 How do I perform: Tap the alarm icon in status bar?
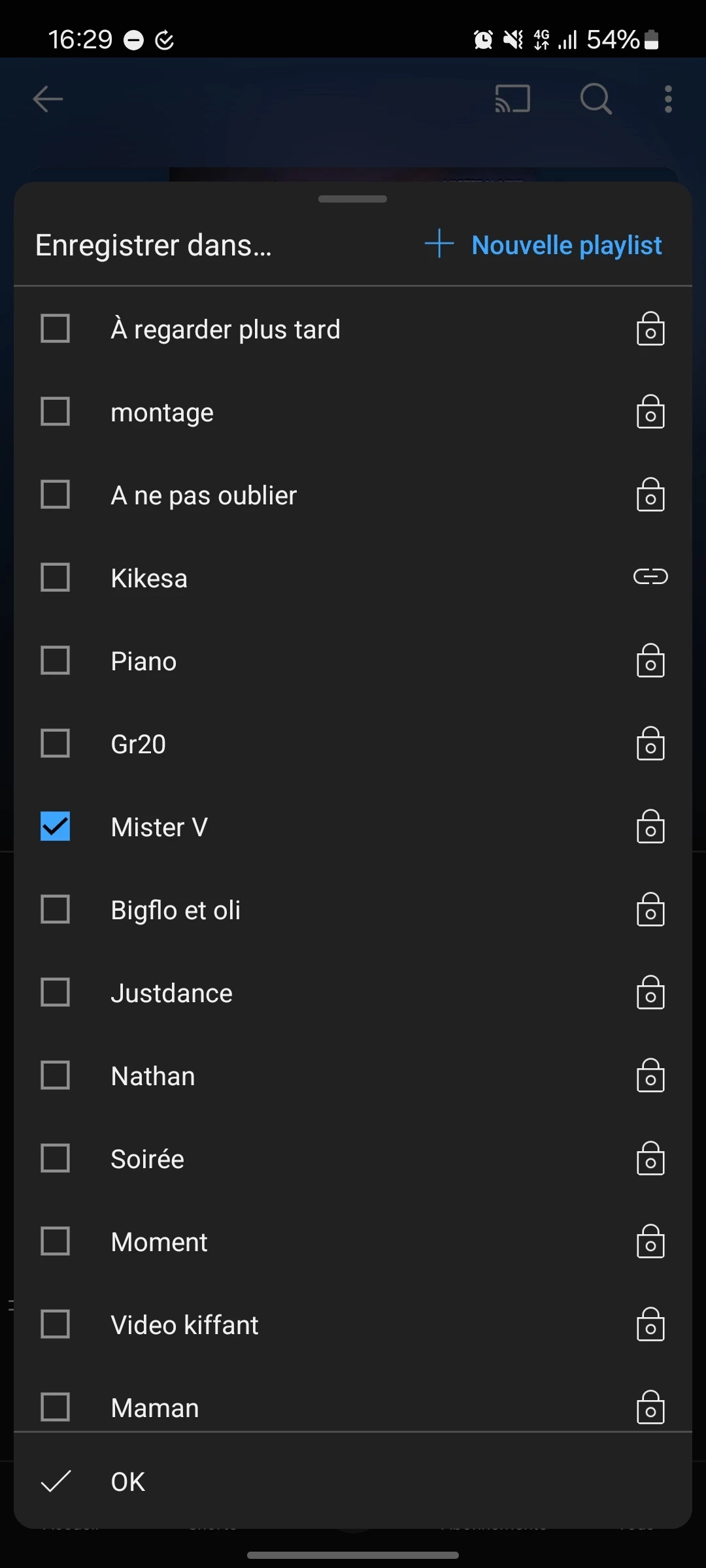click(483, 40)
